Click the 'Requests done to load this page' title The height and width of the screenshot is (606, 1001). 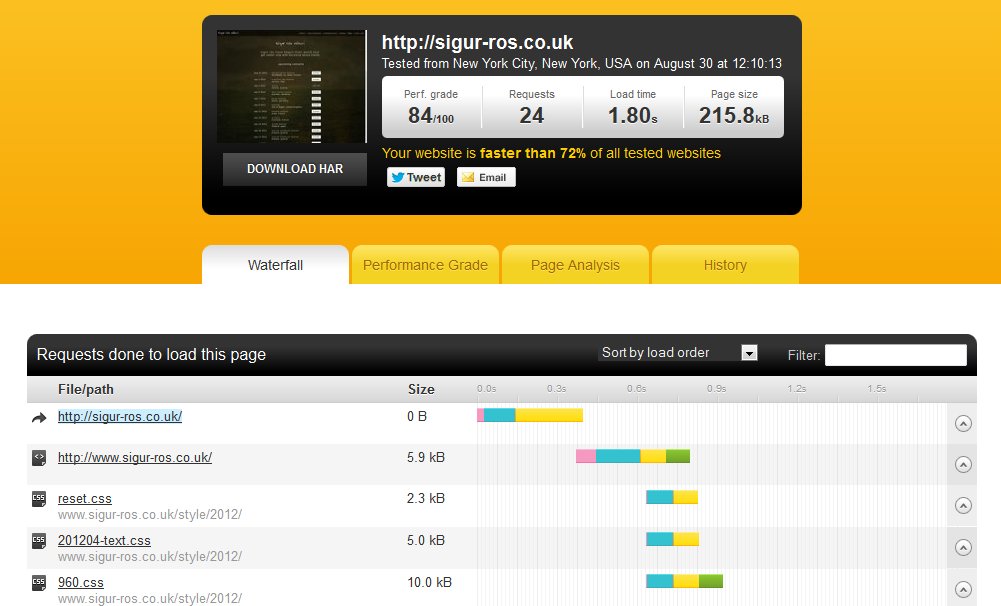click(x=151, y=354)
